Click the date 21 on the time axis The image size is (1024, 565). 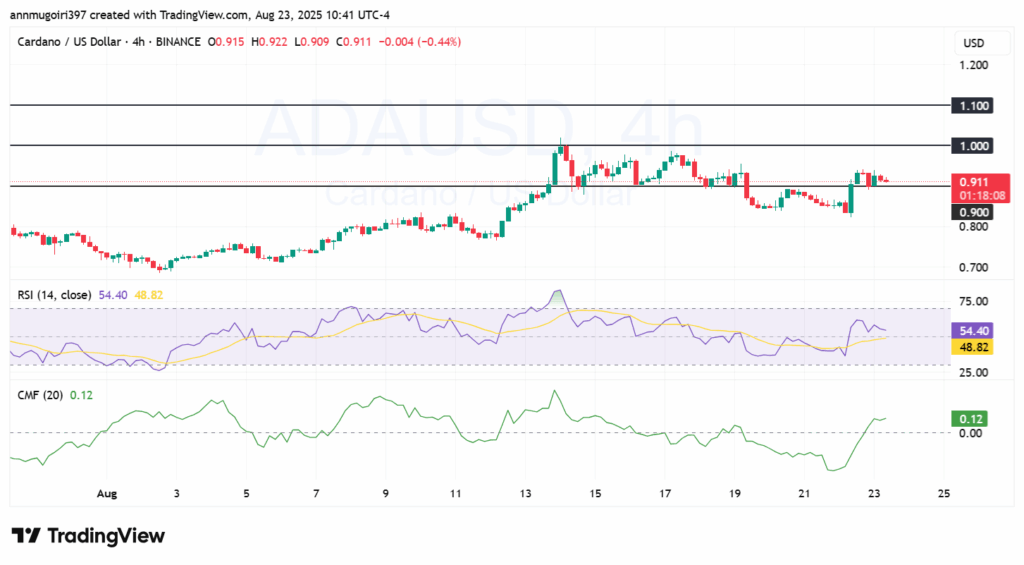804,494
